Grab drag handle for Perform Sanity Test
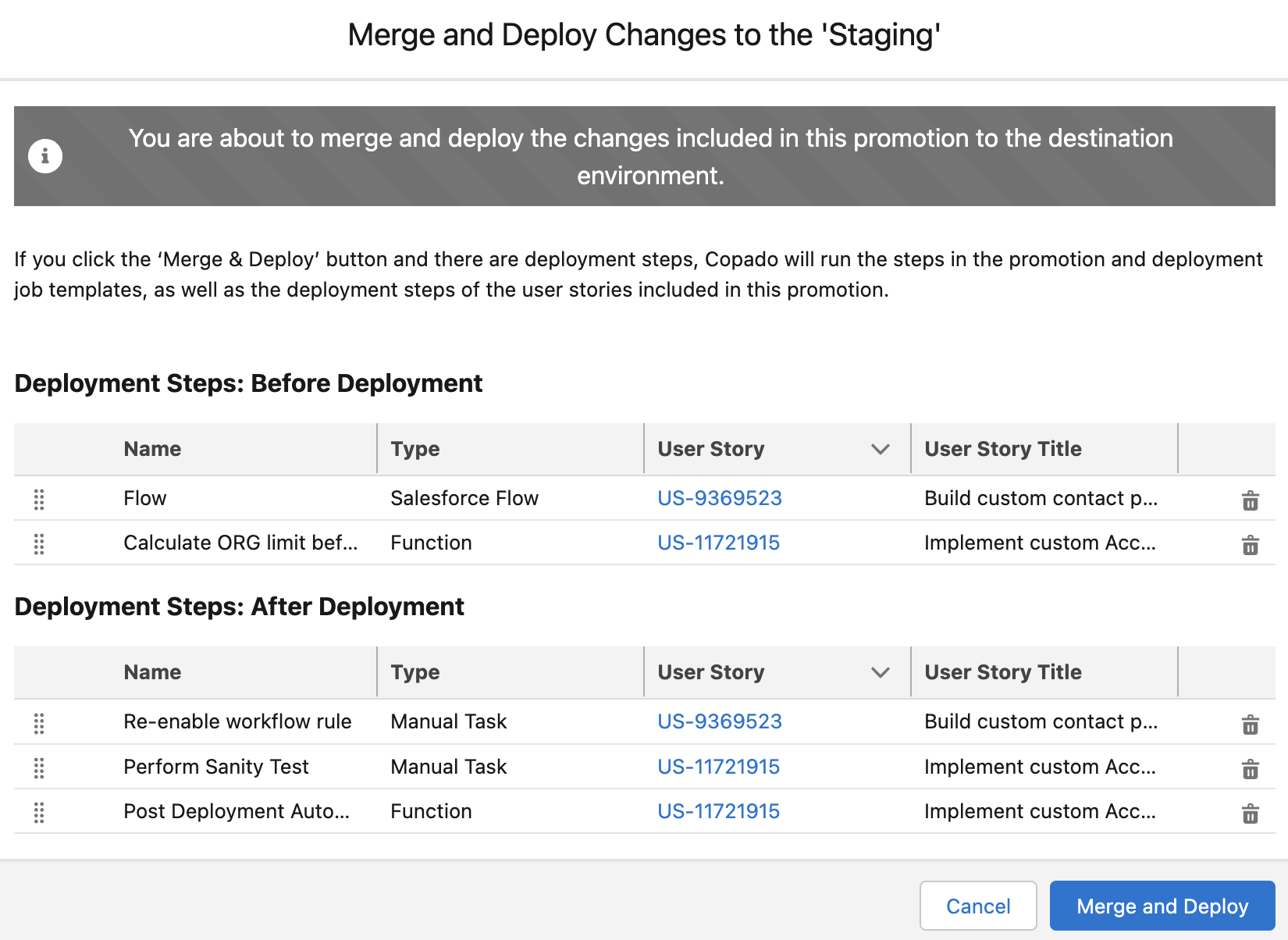Image resolution: width=1288 pixels, height=940 pixels. point(39,767)
